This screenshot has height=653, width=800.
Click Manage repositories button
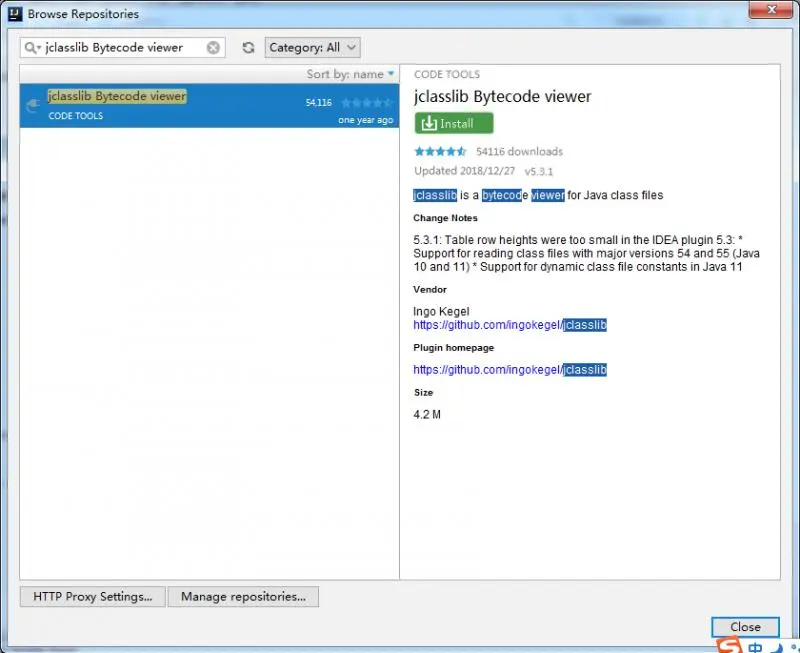243,596
